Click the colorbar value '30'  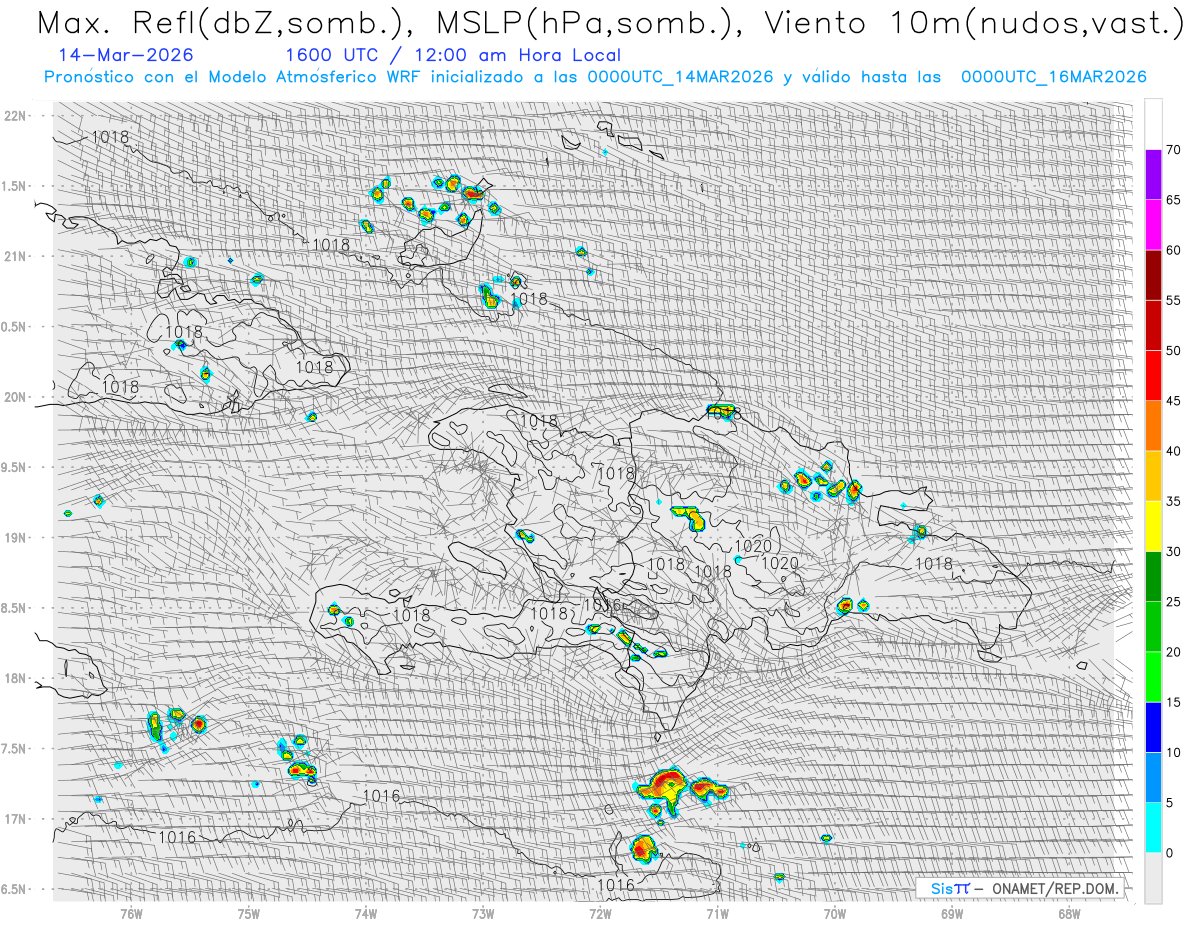[1174, 551]
